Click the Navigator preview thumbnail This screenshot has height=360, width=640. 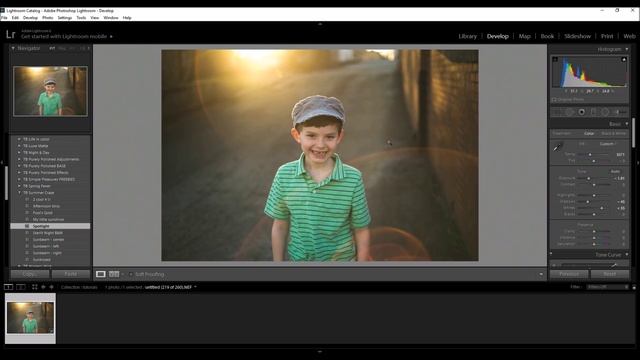[x=50, y=91]
